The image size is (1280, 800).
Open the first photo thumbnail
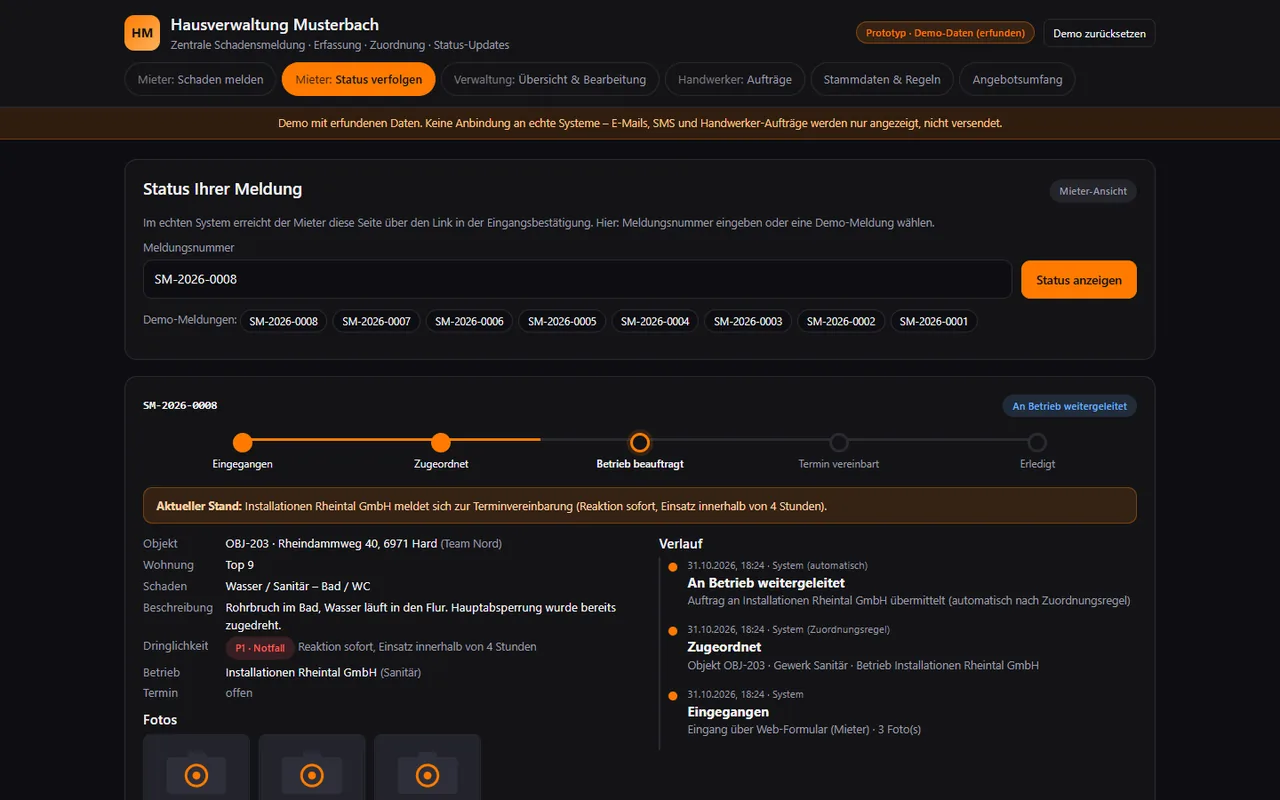pos(196,767)
